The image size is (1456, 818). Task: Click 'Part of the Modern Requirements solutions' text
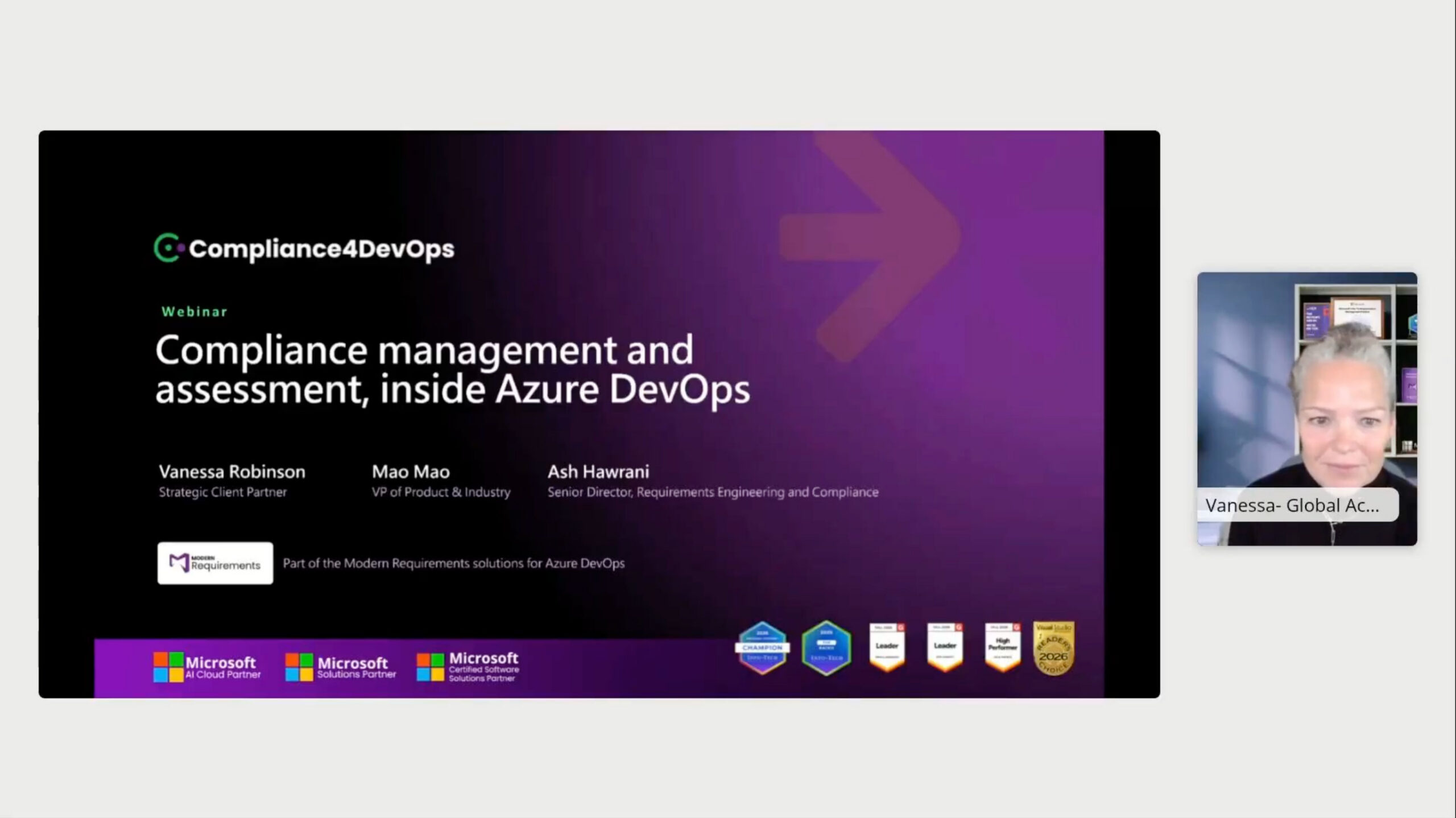pos(454,563)
